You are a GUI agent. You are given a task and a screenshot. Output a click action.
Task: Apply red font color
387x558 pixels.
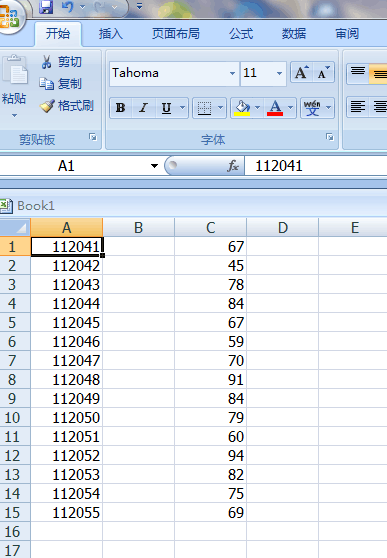click(x=275, y=108)
